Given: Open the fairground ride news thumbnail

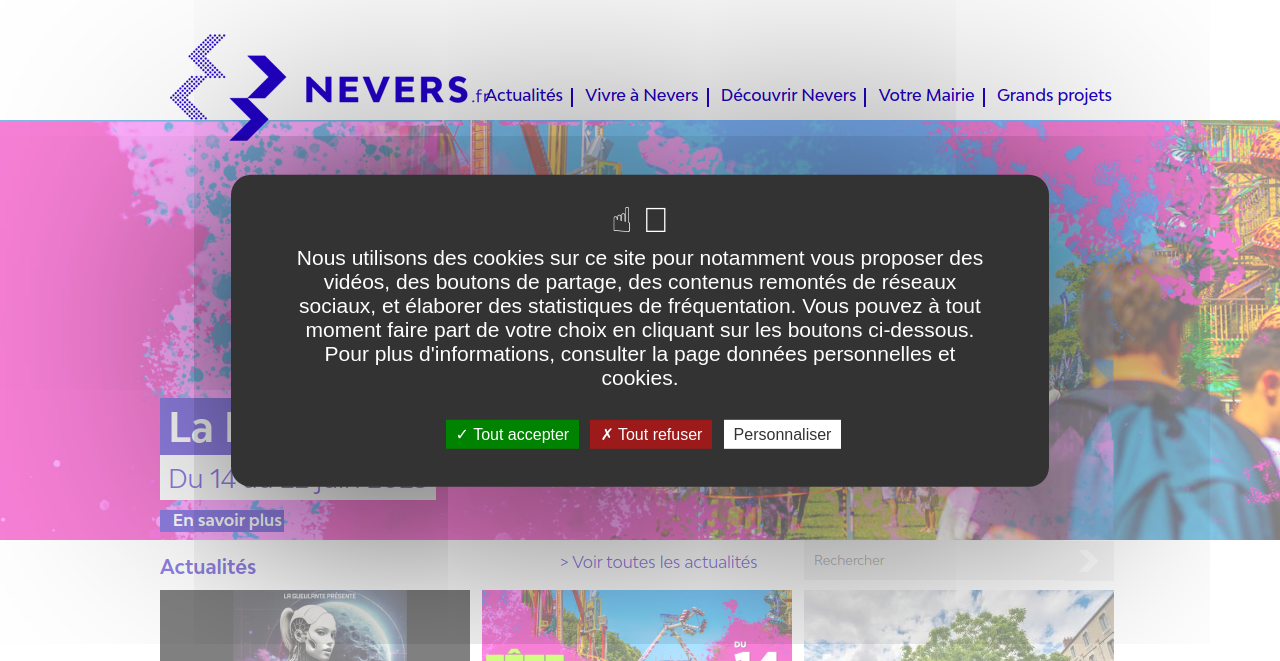Looking at the screenshot, I should pyautogui.click(x=637, y=625).
